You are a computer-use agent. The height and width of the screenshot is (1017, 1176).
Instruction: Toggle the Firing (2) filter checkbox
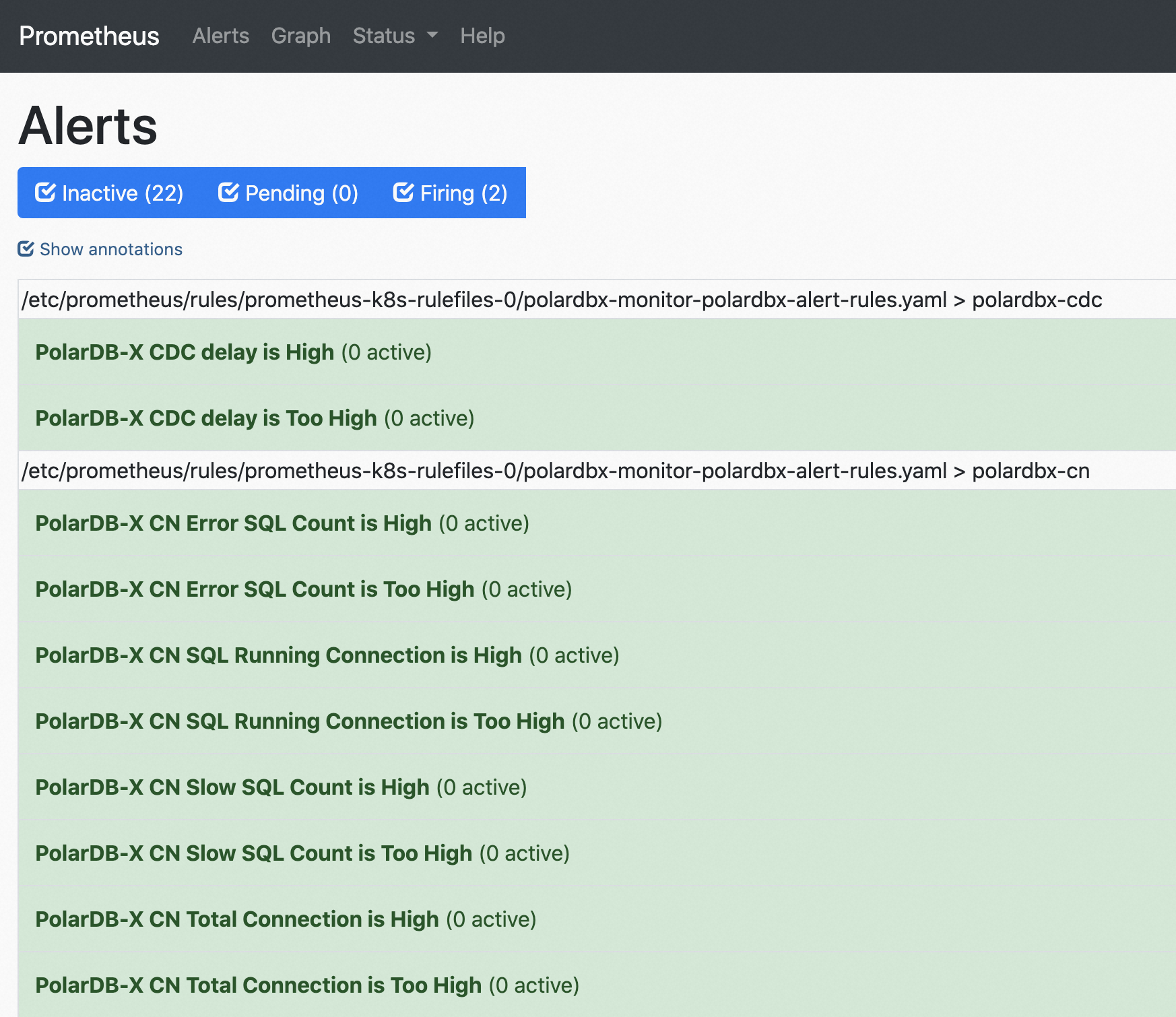coord(451,193)
